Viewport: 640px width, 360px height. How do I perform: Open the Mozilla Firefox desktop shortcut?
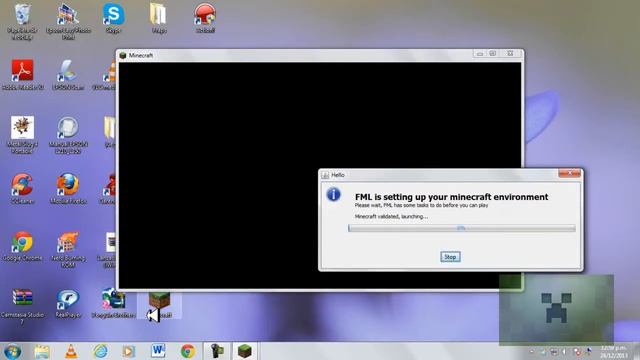point(68,189)
